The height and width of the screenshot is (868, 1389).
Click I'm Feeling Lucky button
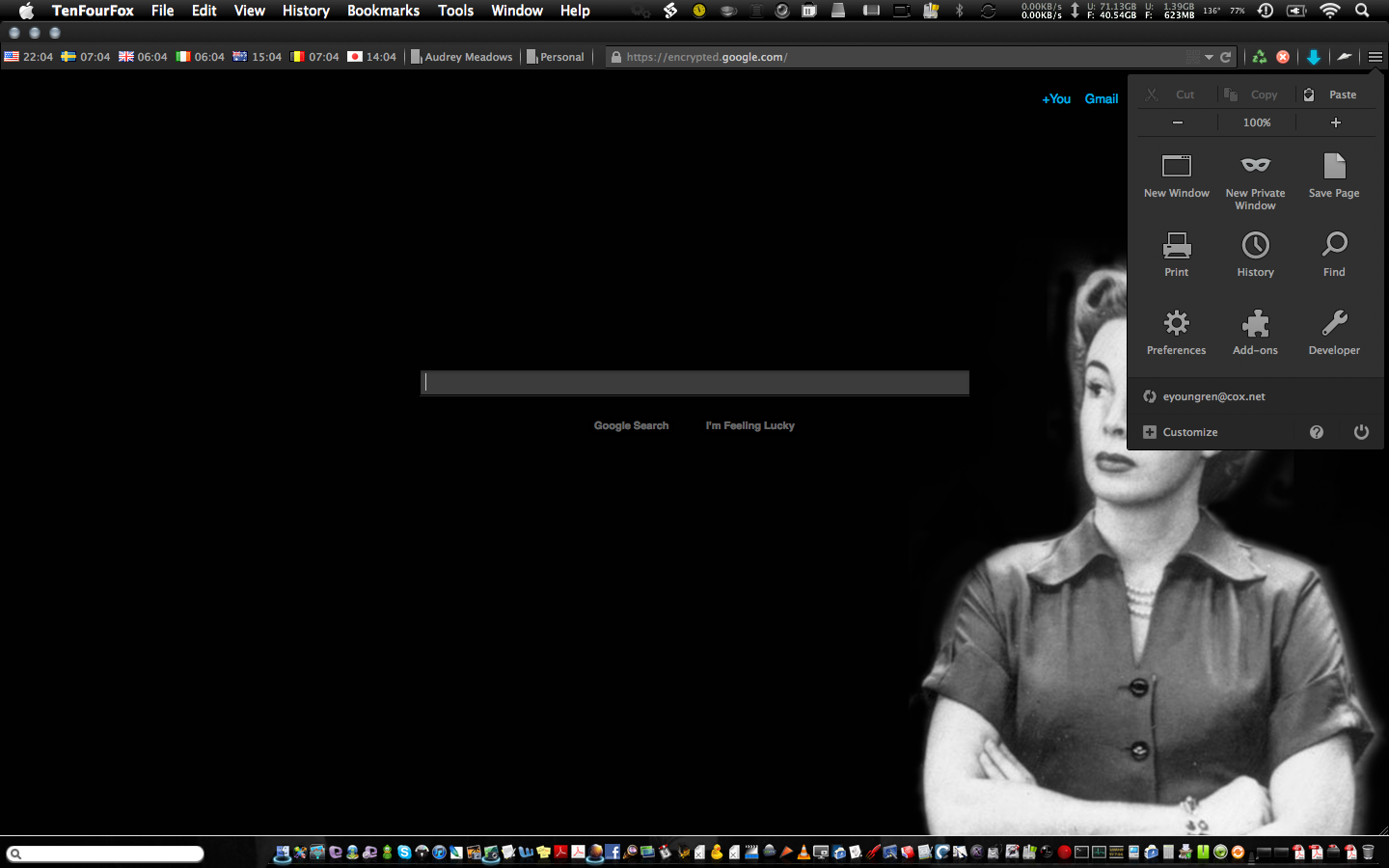[x=749, y=425]
